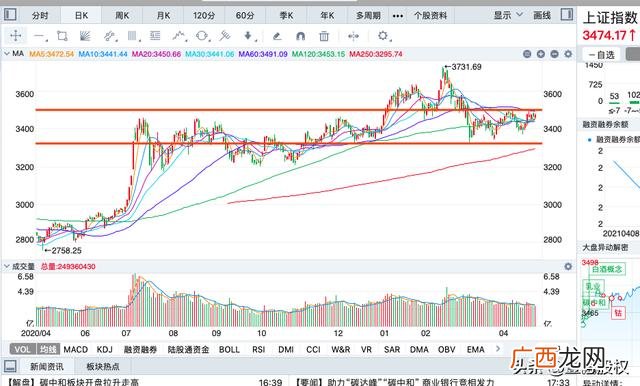This screenshot has height=386, width=640.
Task: Select the CCI indicator
Action: tap(313, 349)
